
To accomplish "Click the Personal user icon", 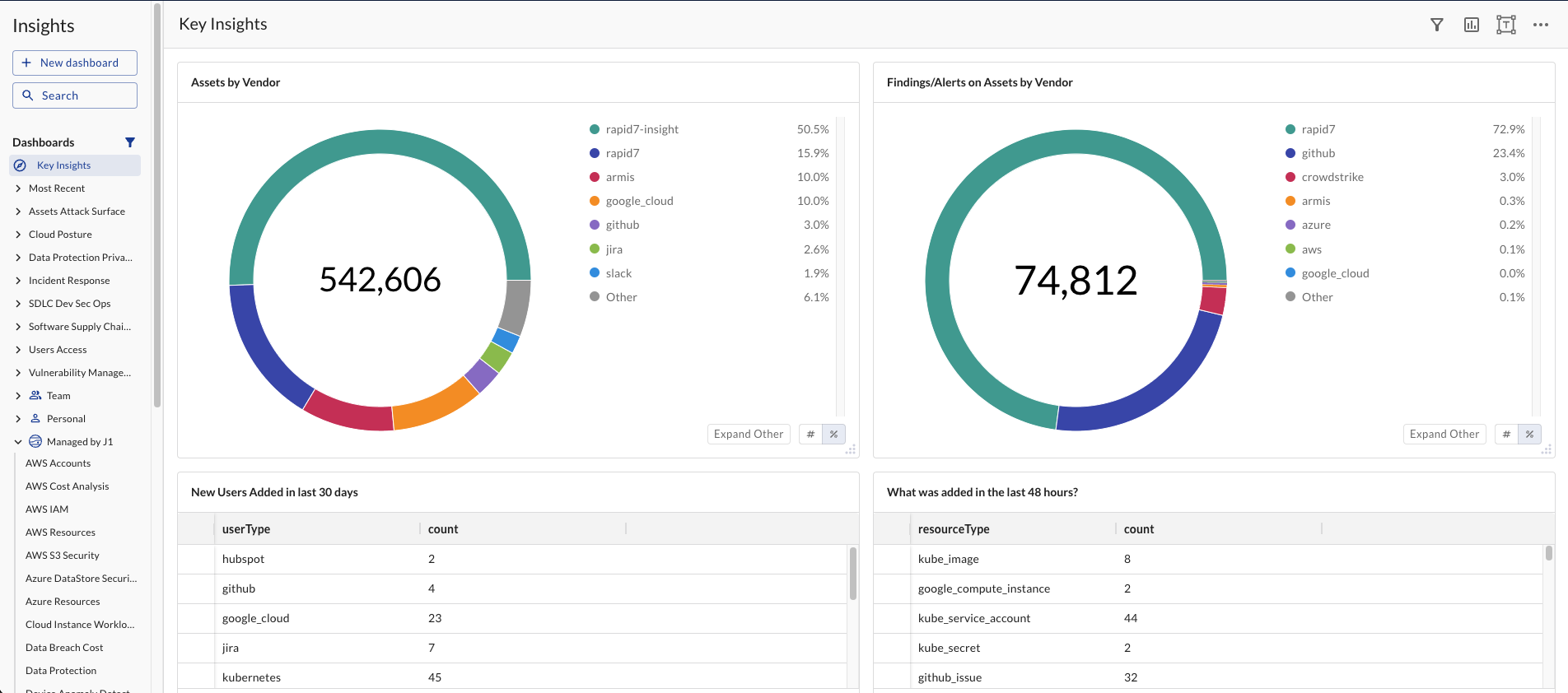I will tap(35, 419).
